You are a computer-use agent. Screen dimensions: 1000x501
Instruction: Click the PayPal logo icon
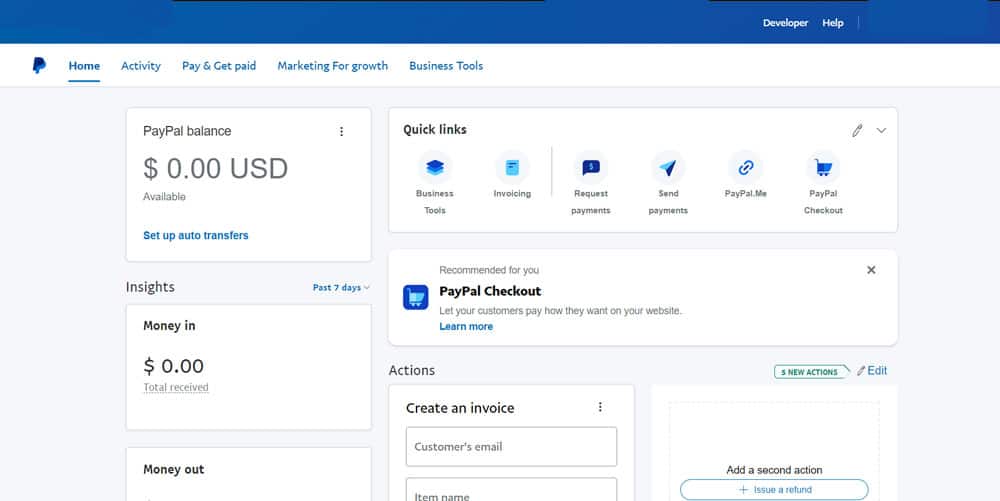[x=39, y=66]
